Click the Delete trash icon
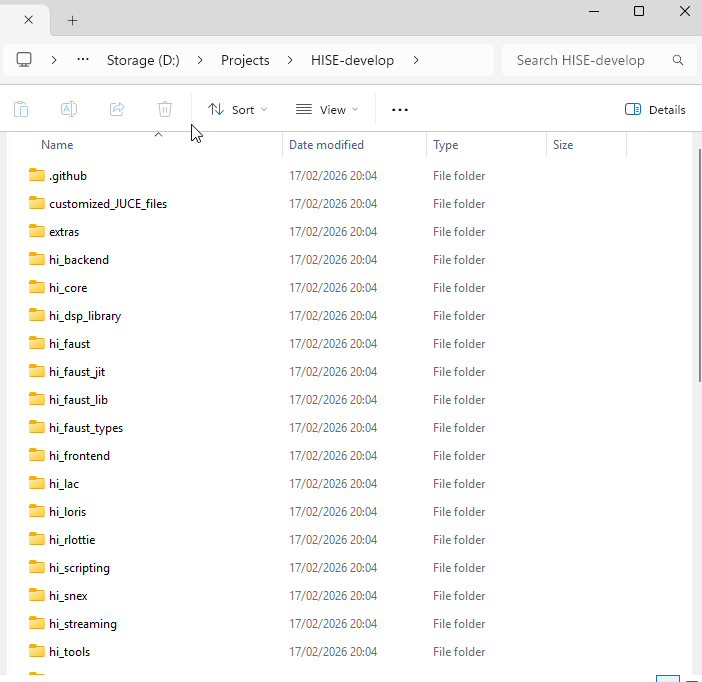This screenshot has width=702, height=682. 165,109
